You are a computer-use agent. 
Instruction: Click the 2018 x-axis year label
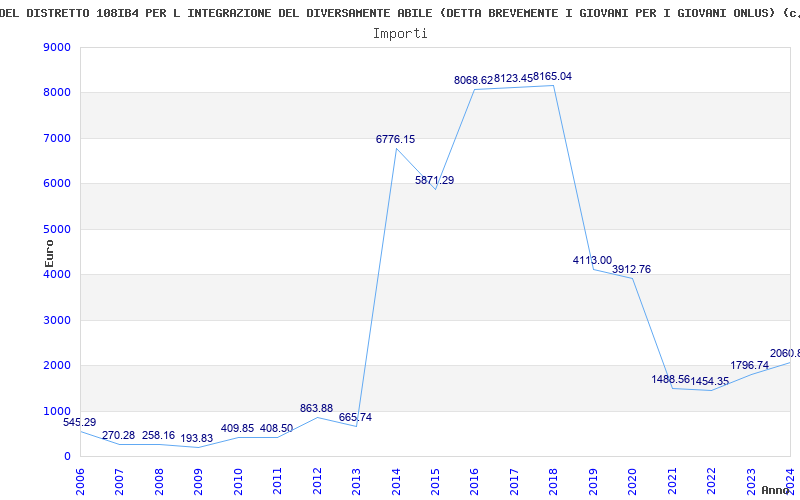553,481
